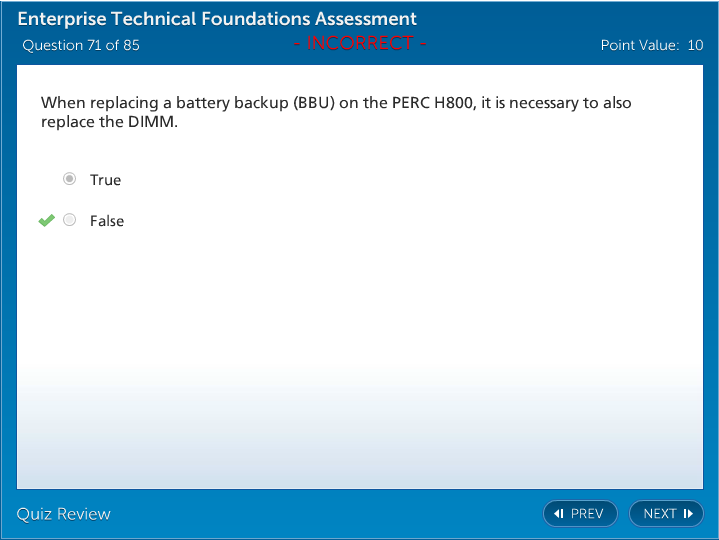Select the True radio button
This screenshot has height=540, width=719.
[69, 179]
